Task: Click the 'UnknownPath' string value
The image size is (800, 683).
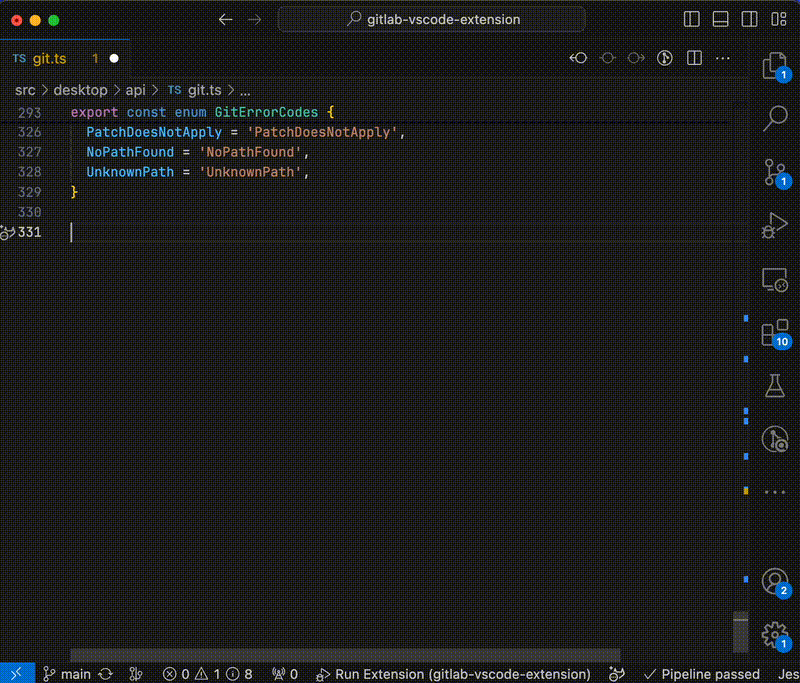Action: click(x=250, y=172)
